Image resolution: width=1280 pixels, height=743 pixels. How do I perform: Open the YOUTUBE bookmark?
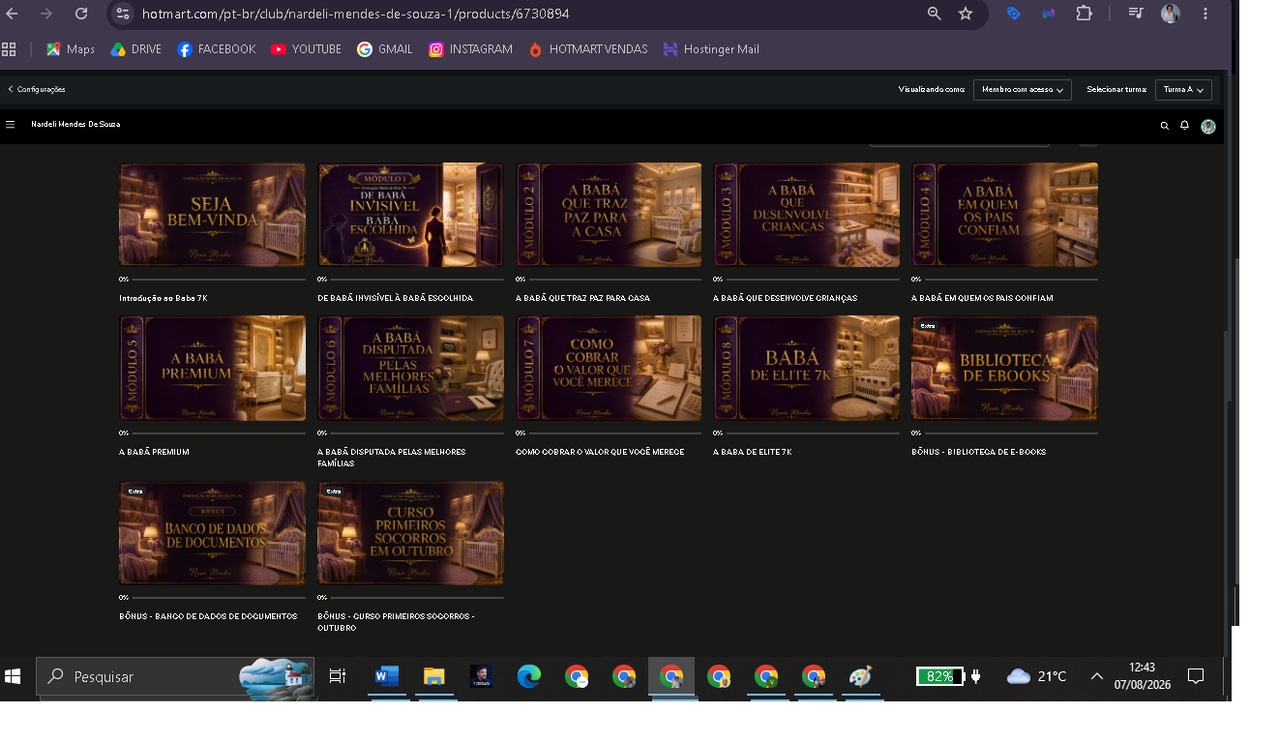pyautogui.click(x=306, y=49)
